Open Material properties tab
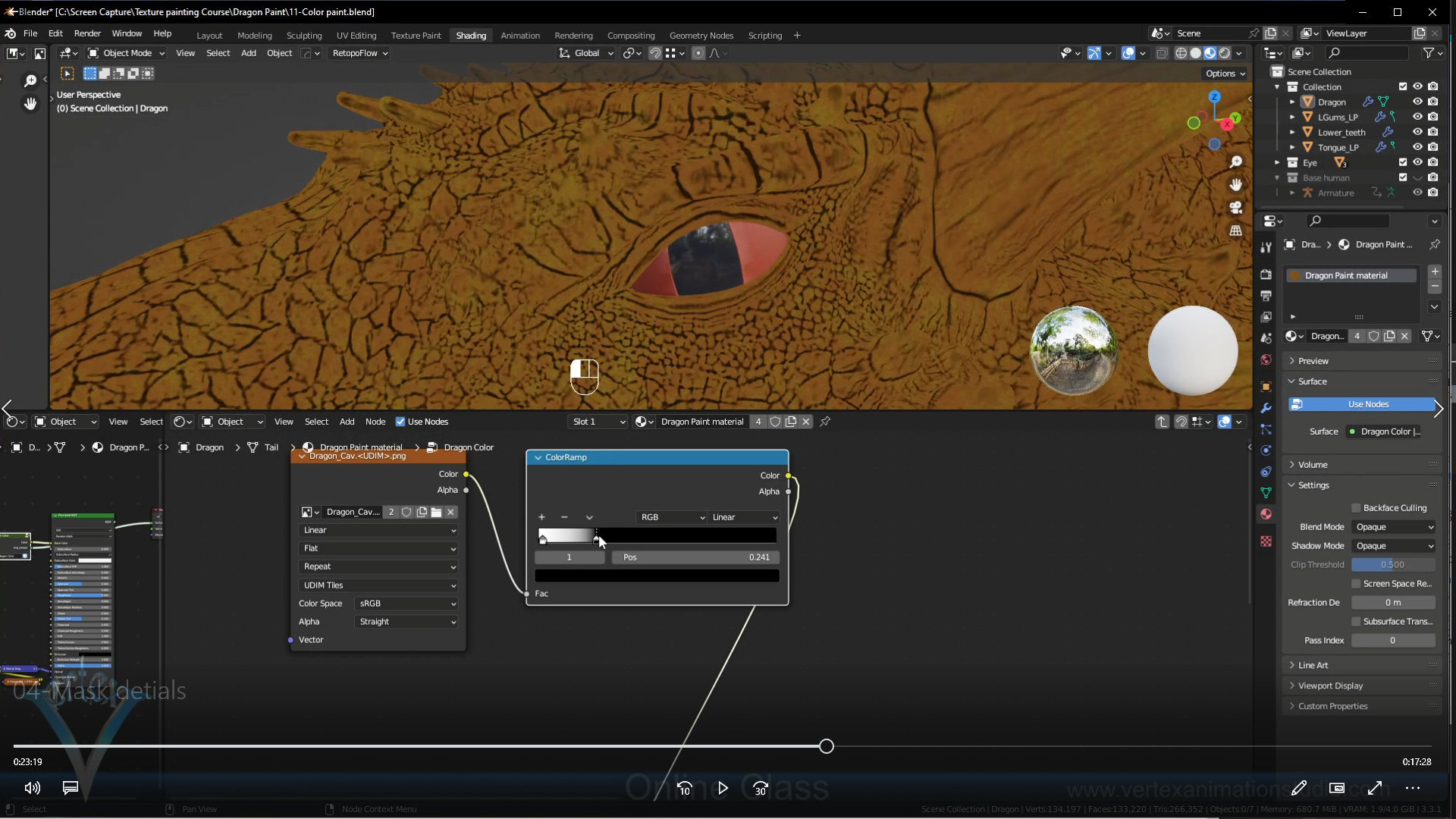This screenshot has height=819, width=1456. click(x=1266, y=514)
